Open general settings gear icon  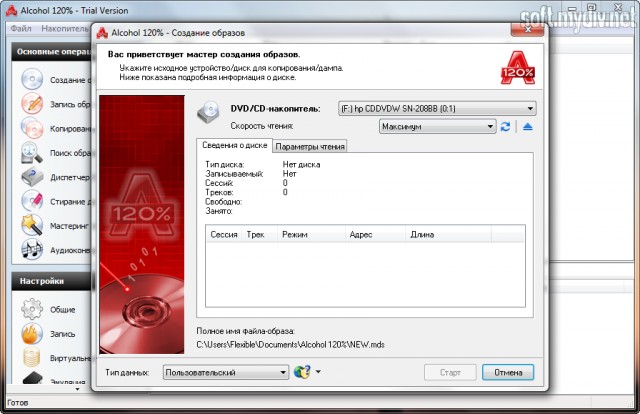(x=32, y=309)
